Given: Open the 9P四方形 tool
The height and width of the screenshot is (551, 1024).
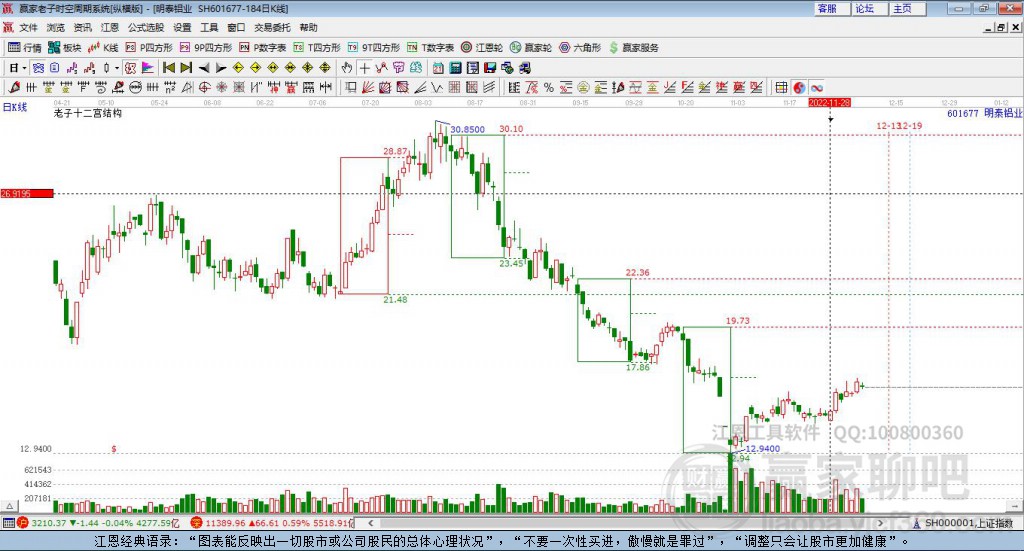Looking at the screenshot, I should coord(206,48).
